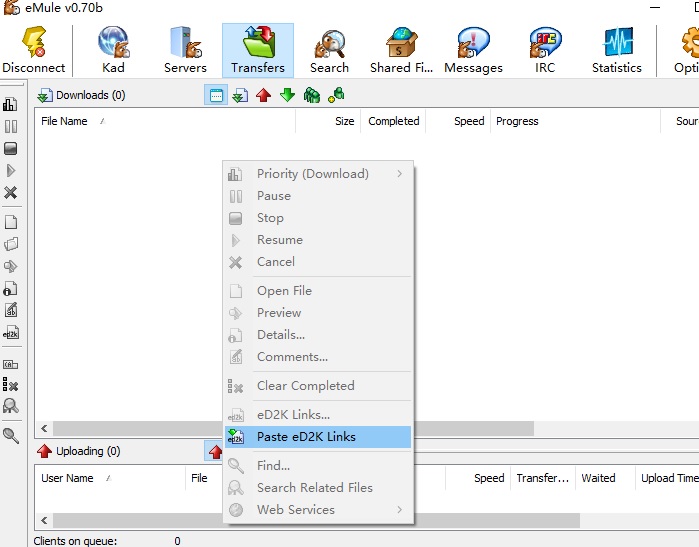Go to the Search page
Screen dimensions: 699x547
(x=329, y=50)
